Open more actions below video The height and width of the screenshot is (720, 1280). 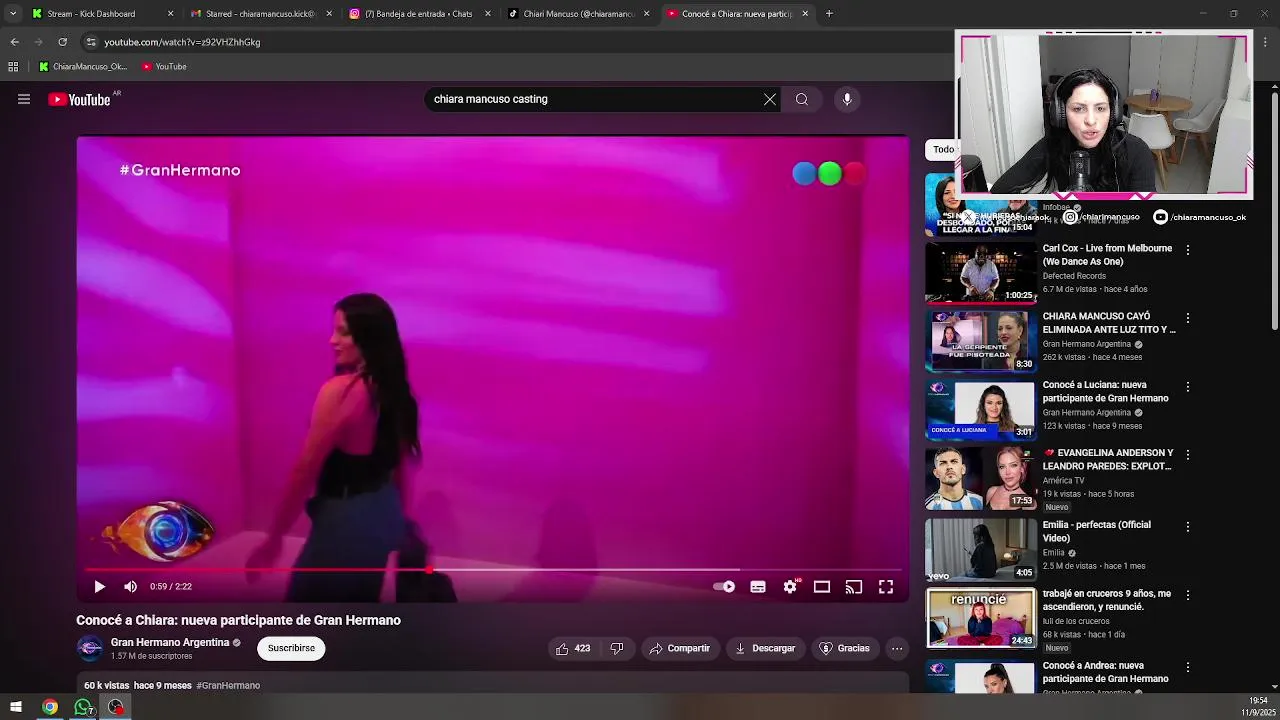[897, 648]
